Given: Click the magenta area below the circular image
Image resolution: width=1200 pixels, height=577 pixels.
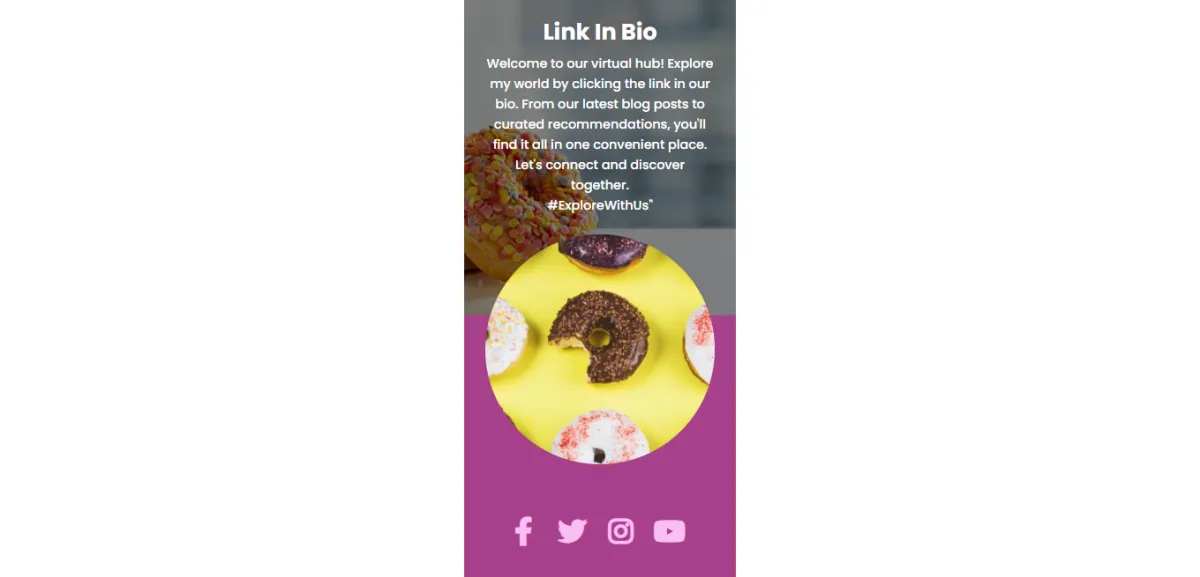Looking at the screenshot, I should (x=600, y=490).
